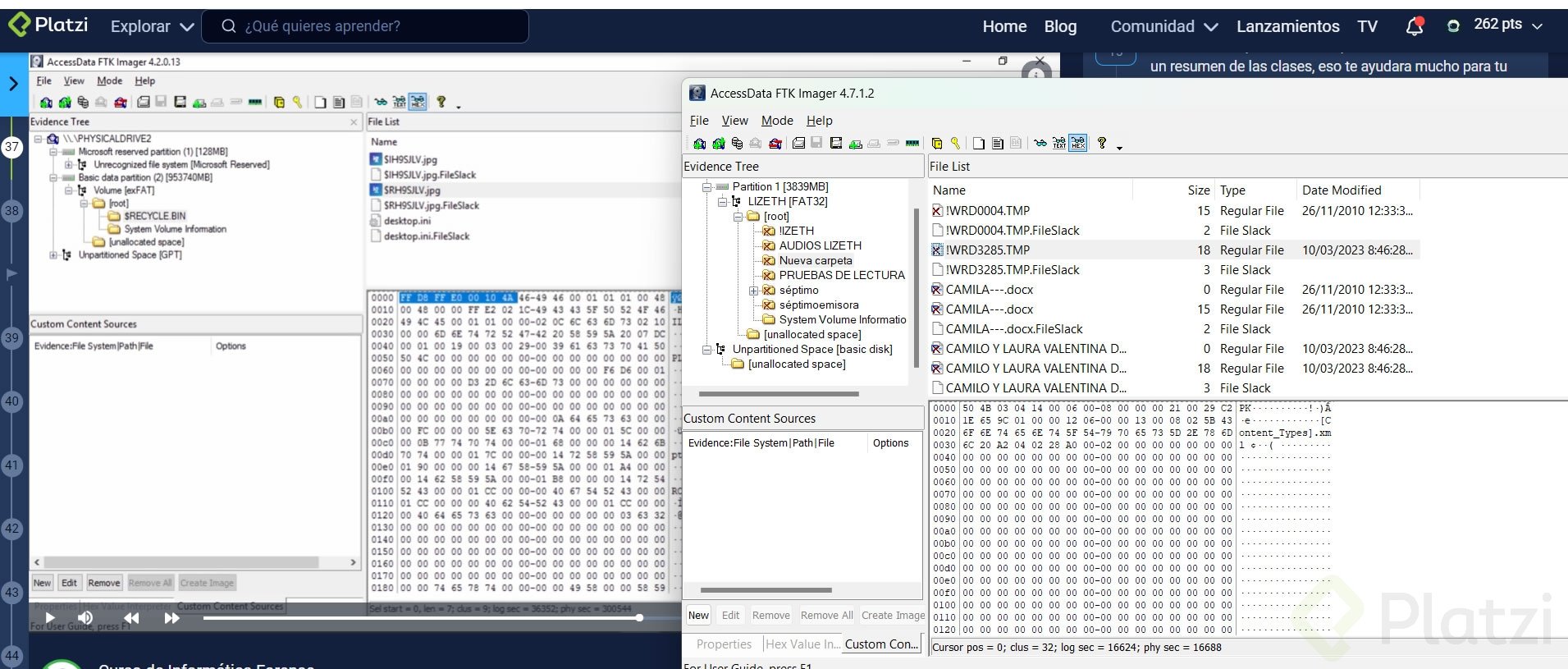Click question mark help icon in 4.2.0.13 toolbar
This screenshot has width=1568, height=669.
coord(441,102)
